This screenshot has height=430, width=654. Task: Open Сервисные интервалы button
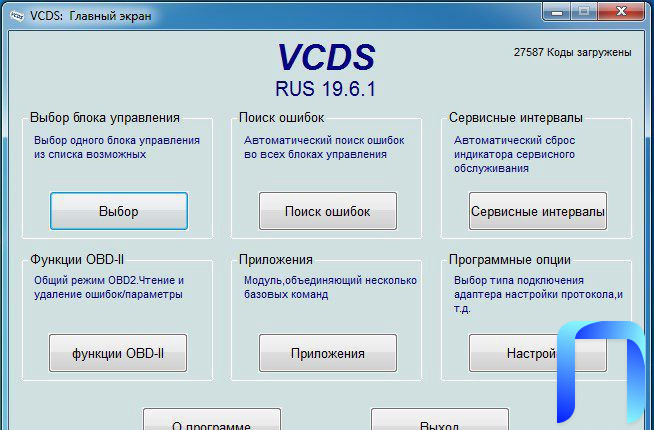click(x=538, y=211)
